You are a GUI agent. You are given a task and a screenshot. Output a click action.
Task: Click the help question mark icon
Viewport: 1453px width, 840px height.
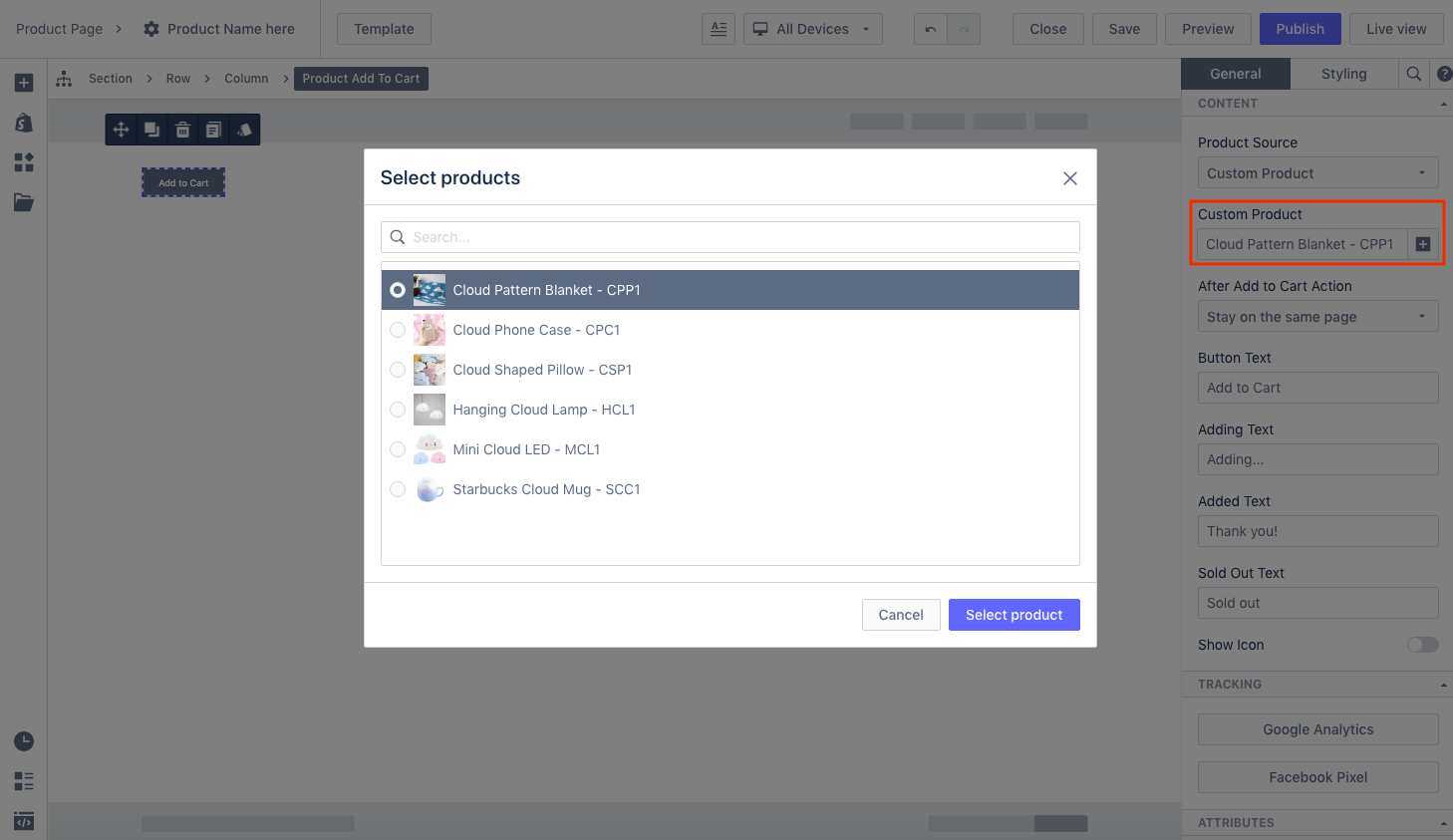point(1444,74)
